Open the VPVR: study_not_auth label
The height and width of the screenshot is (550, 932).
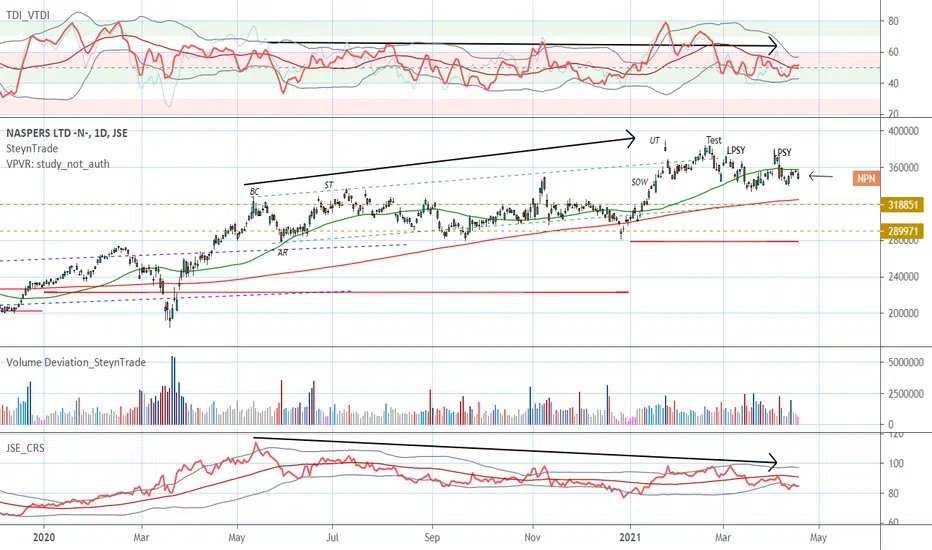tap(58, 164)
